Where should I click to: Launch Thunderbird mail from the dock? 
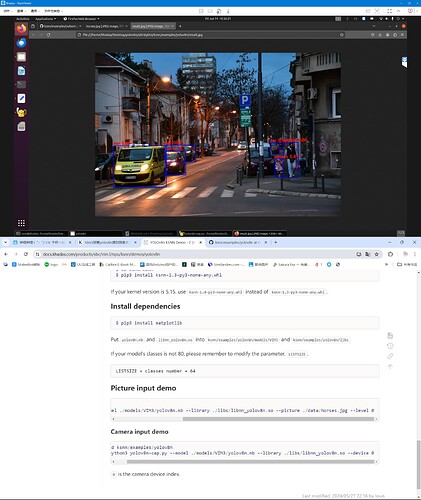coord(21,43)
